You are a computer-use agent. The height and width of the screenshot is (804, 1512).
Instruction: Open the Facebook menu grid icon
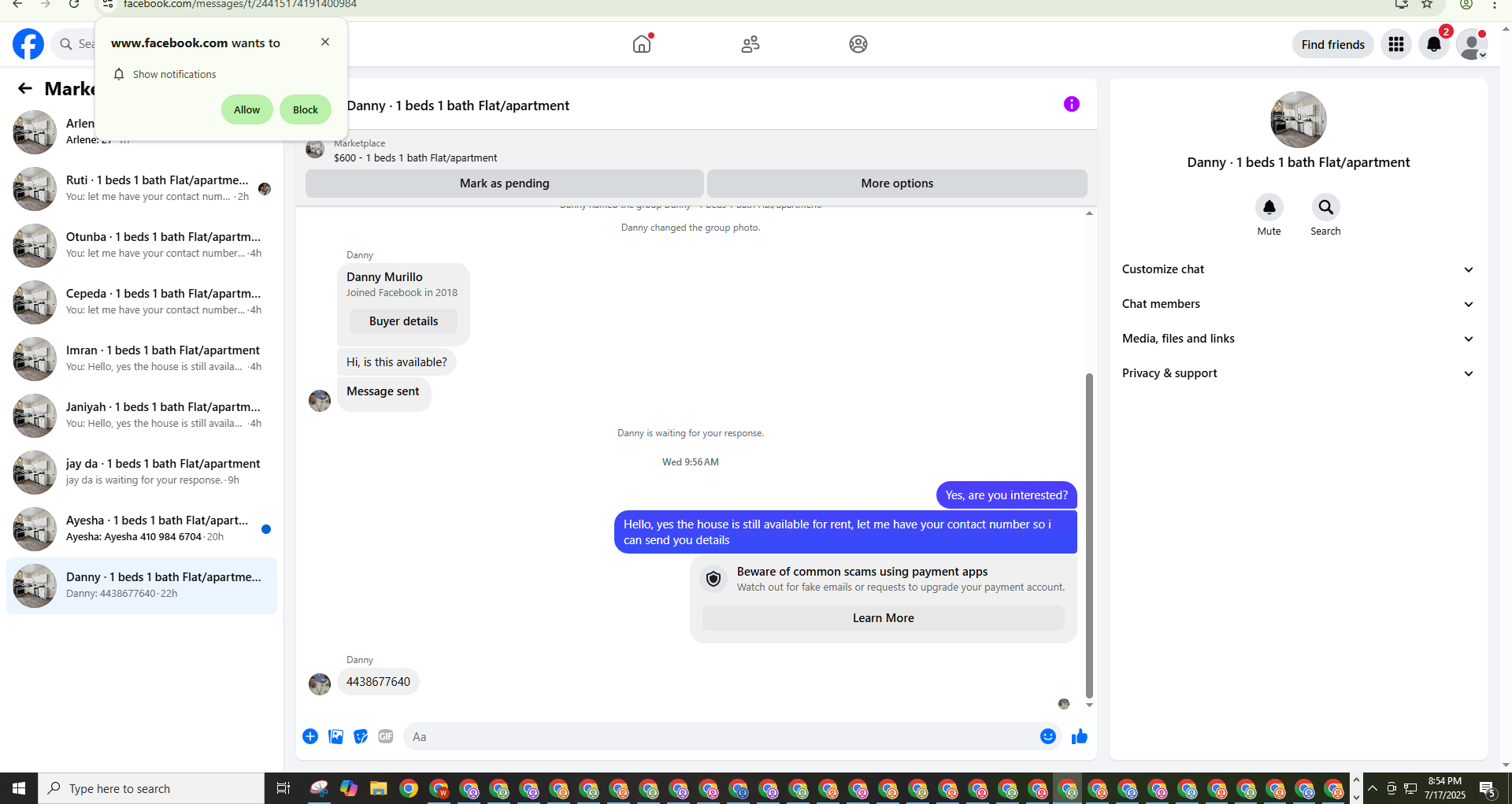[x=1396, y=44]
